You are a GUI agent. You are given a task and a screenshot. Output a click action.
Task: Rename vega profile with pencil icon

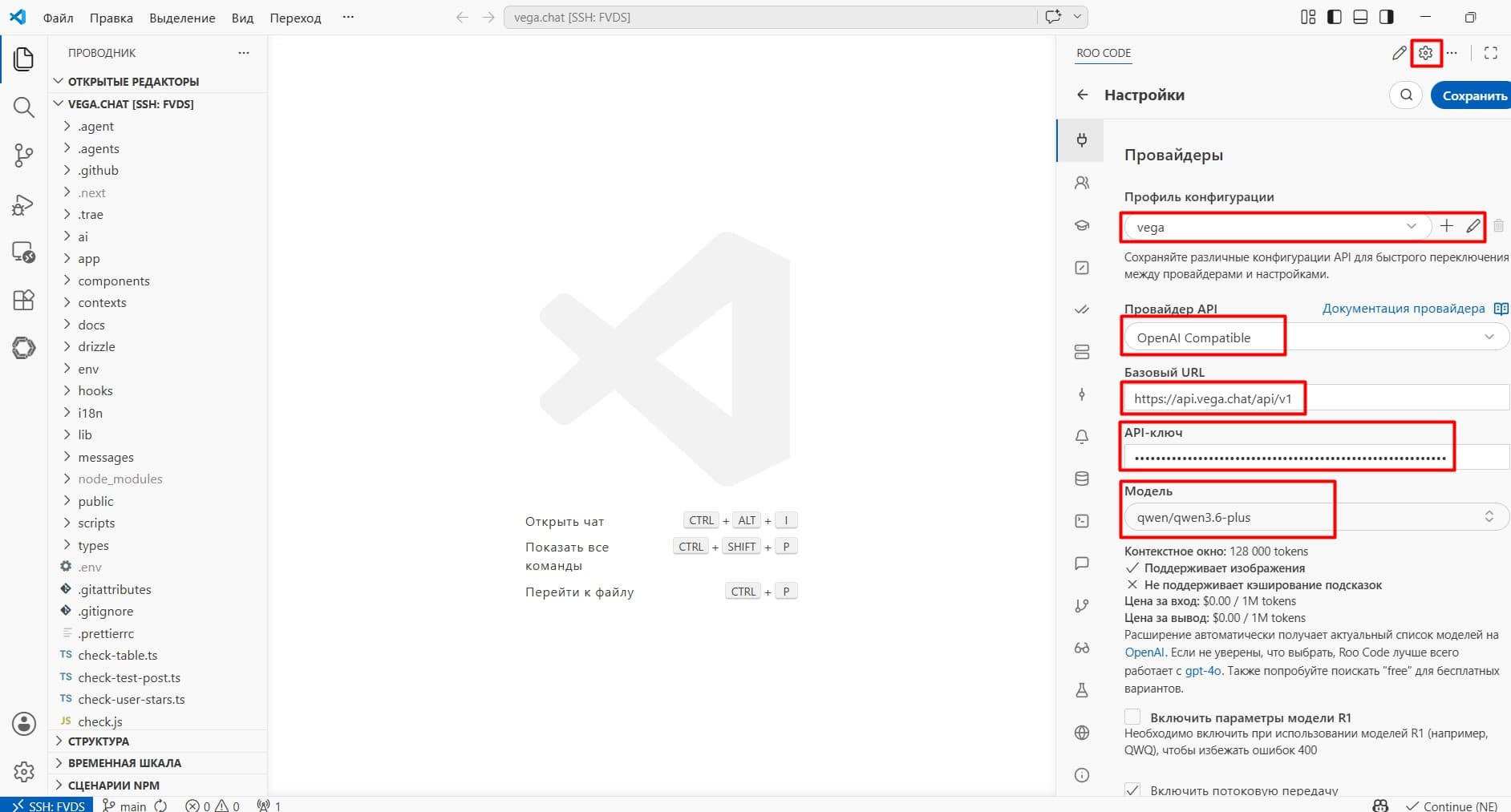(1473, 226)
